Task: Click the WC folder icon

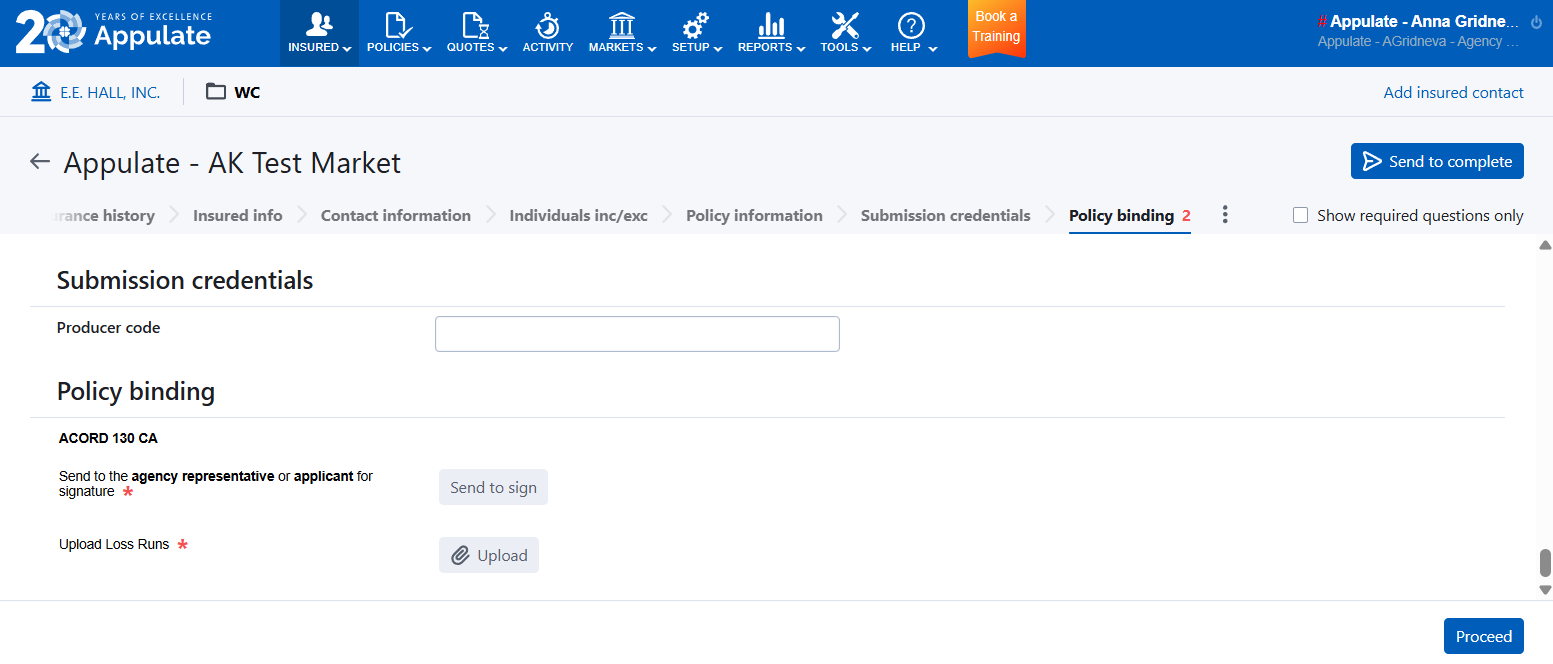Action: pyautogui.click(x=216, y=93)
